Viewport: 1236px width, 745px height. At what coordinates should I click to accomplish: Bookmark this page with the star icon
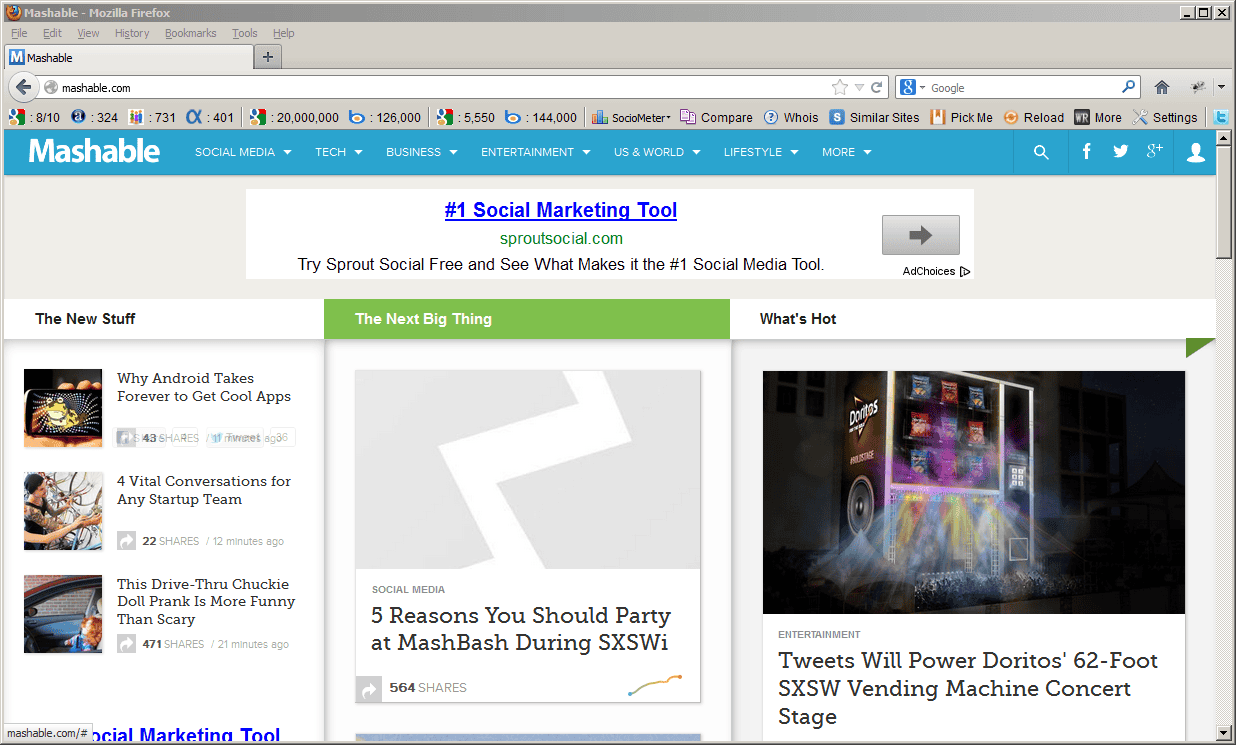point(840,87)
